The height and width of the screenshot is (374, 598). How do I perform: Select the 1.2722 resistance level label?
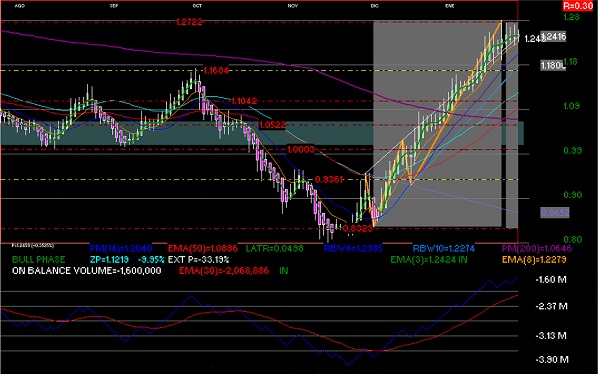(189, 22)
